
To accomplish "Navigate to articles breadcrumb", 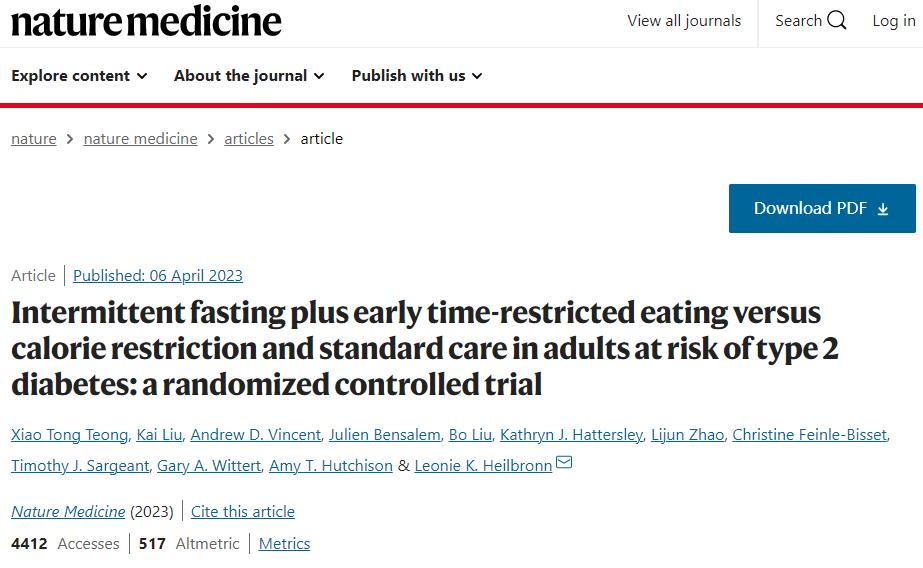I will [x=249, y=139].
